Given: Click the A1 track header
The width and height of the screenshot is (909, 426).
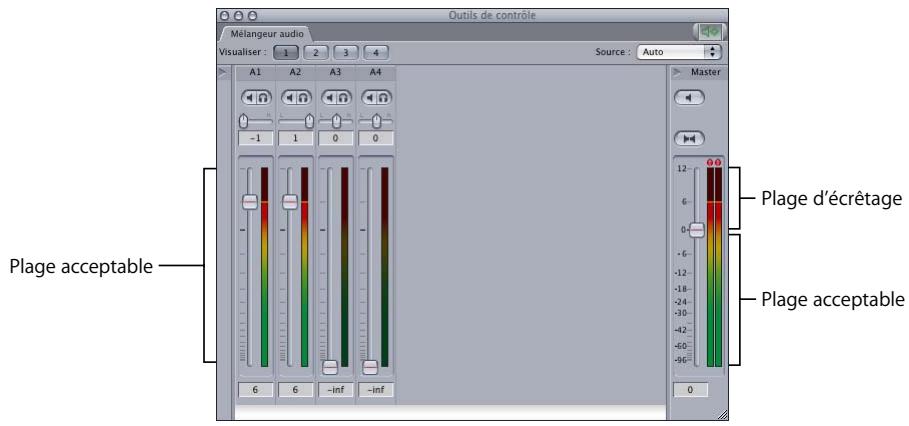Looking at the screenshot, I should tap(256, 72).
